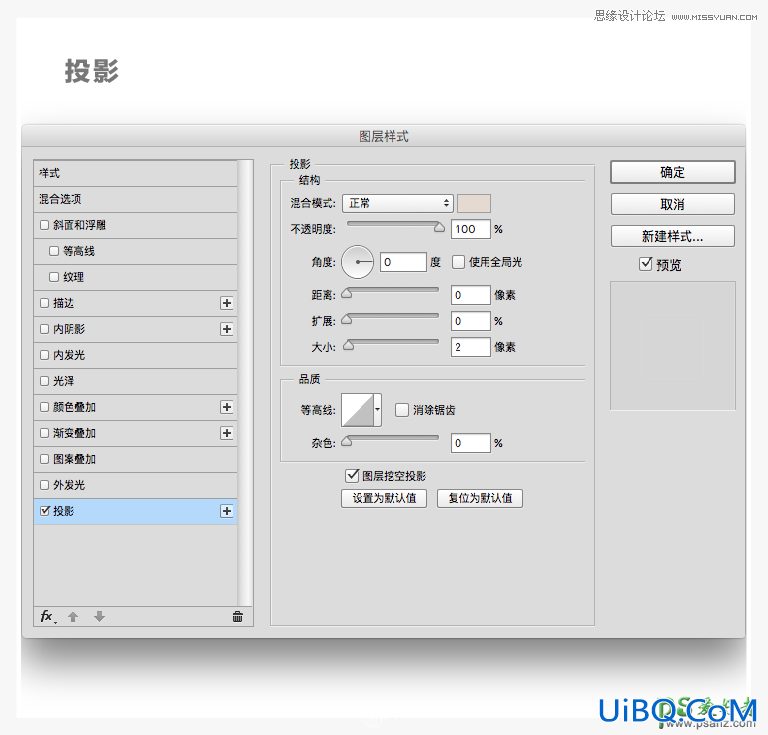Toggle 使用全局光 checkbox
Viewport: 768px width, 735px height.
[458, 262]
